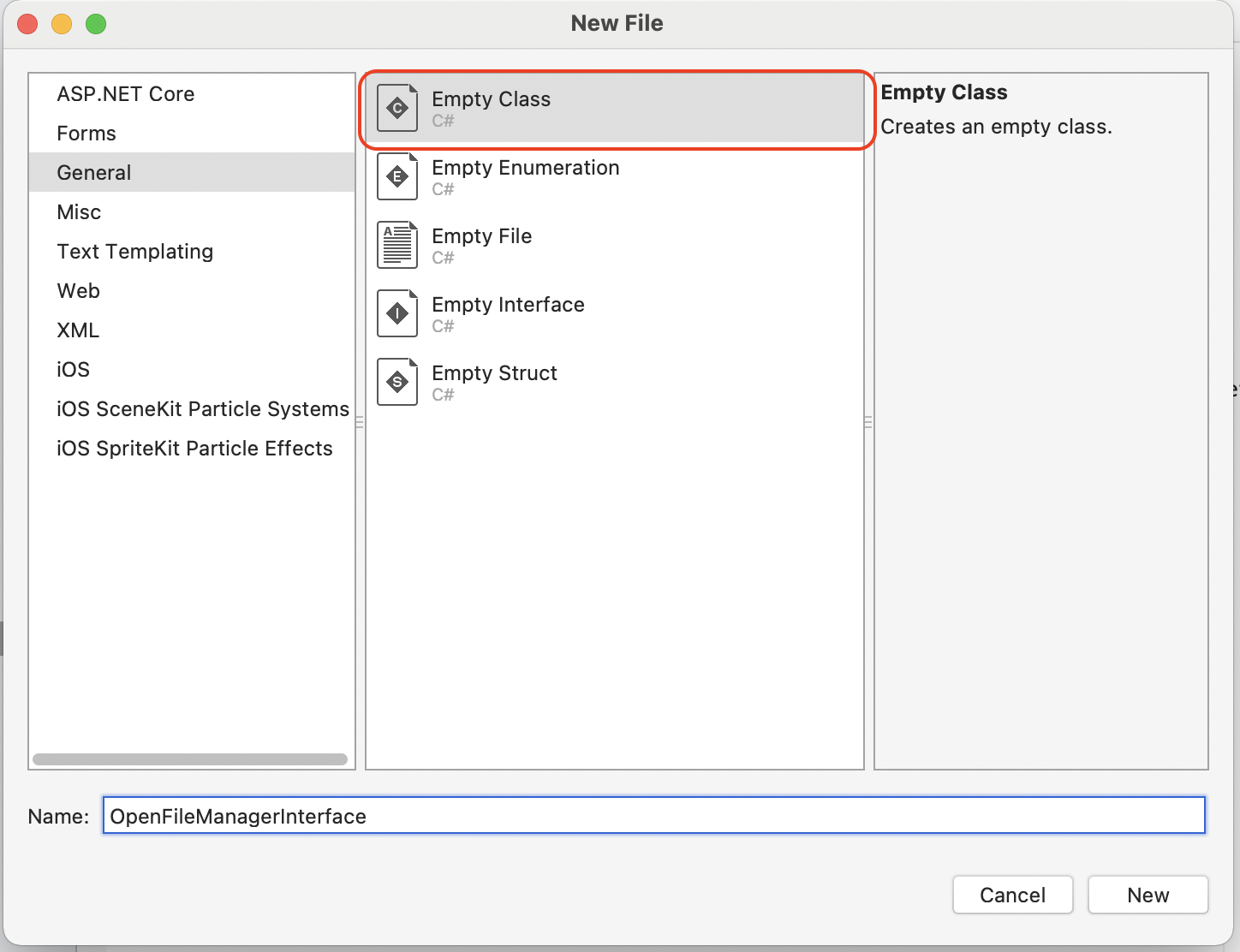Select the Text Templating category

pos(135,252)
